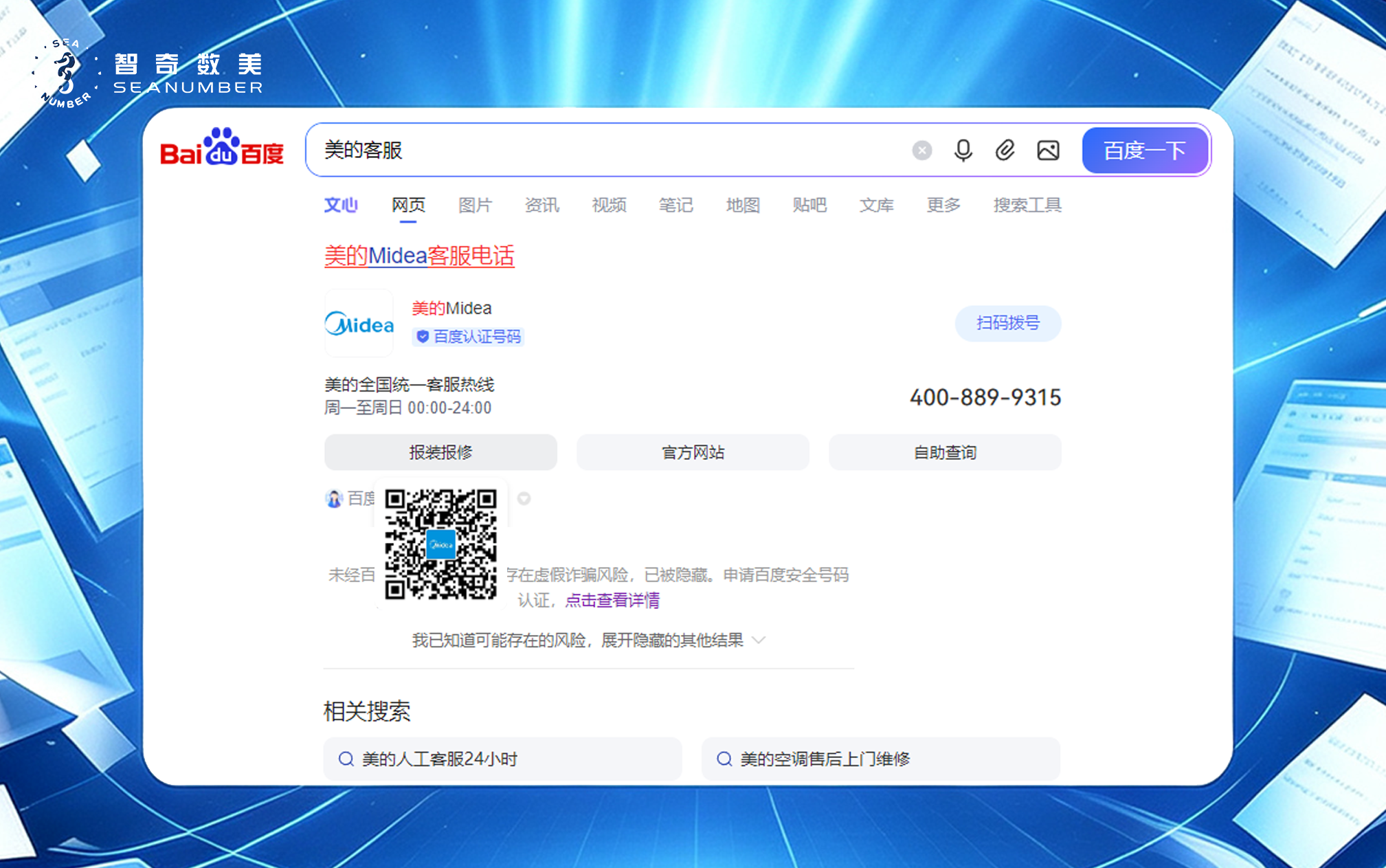Screen dimensions: 1386x868
Task: Click the Midea QR code
Action: click(440, 544)
